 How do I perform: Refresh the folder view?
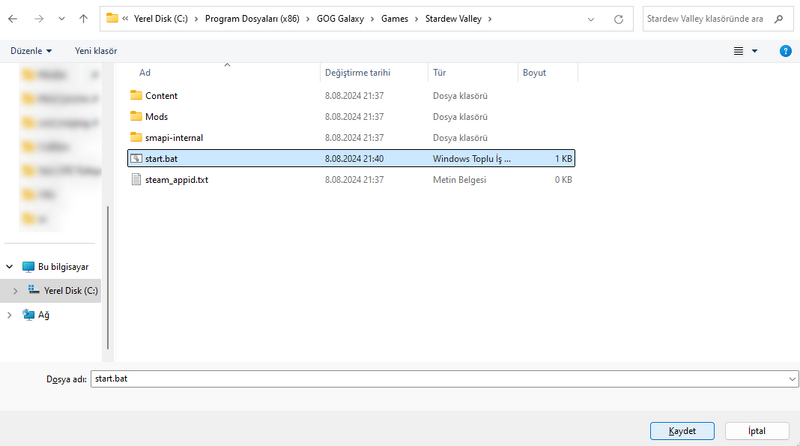[618, 19]
